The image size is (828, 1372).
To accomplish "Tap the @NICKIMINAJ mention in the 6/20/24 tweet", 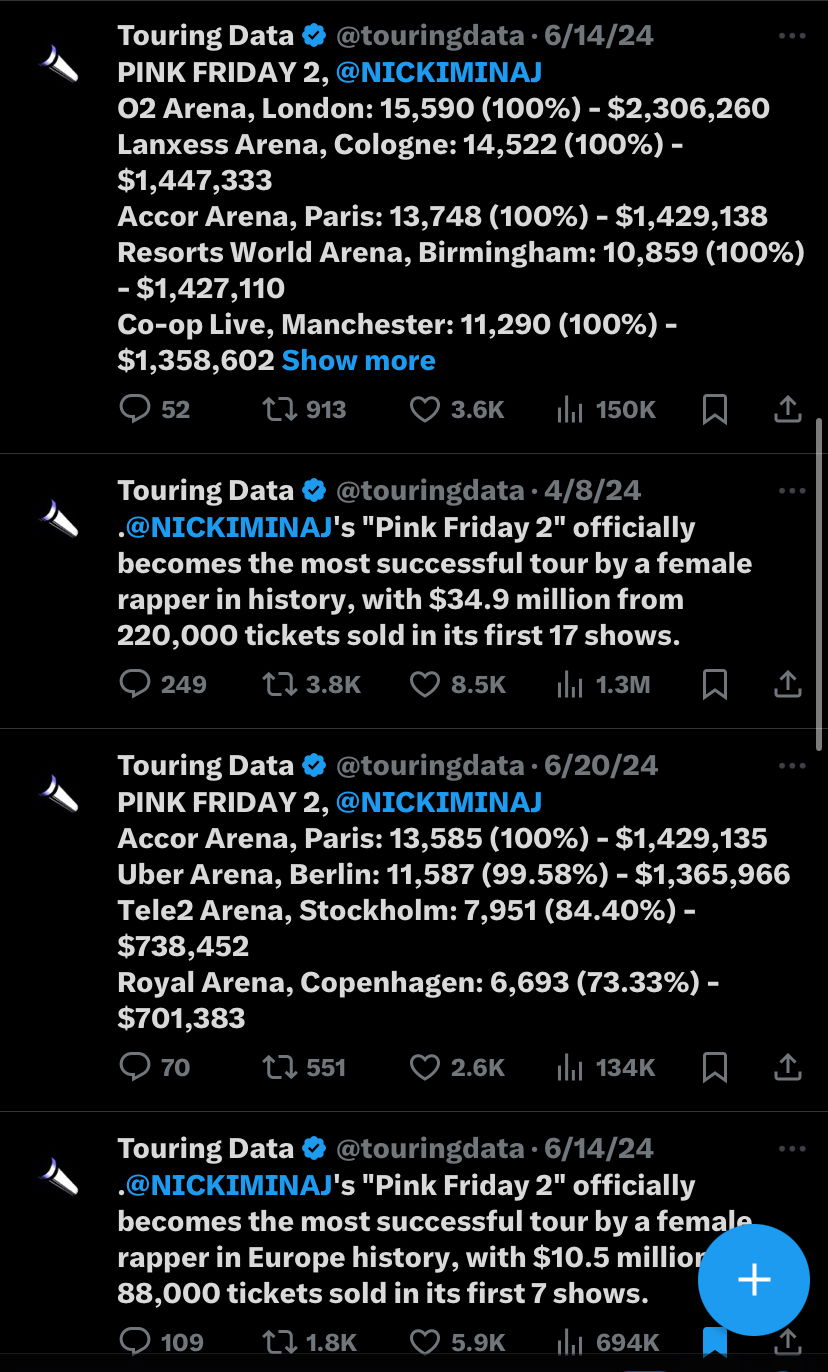I will coord(439,802).
